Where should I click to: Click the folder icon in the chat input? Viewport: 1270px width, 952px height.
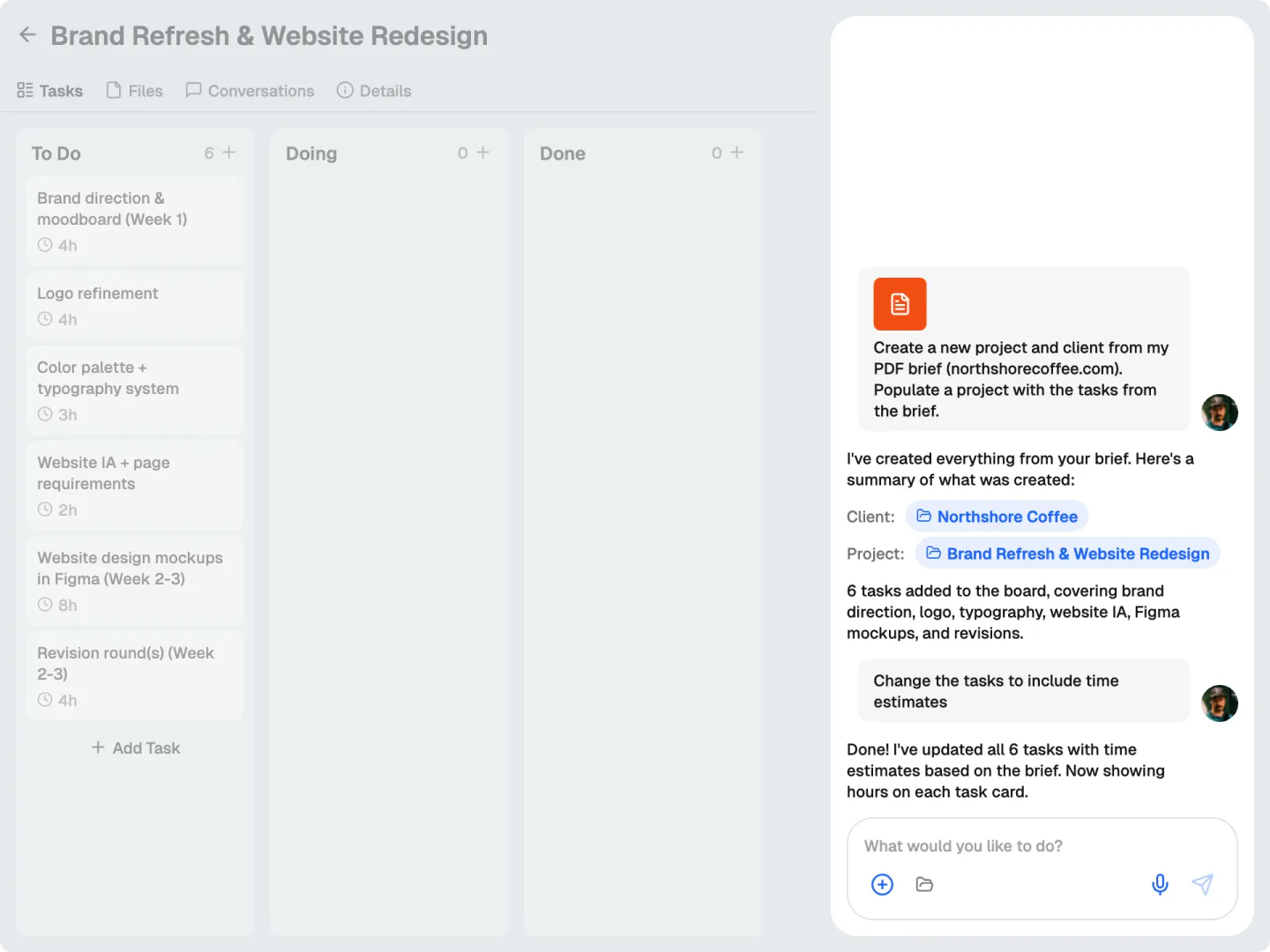924,884
